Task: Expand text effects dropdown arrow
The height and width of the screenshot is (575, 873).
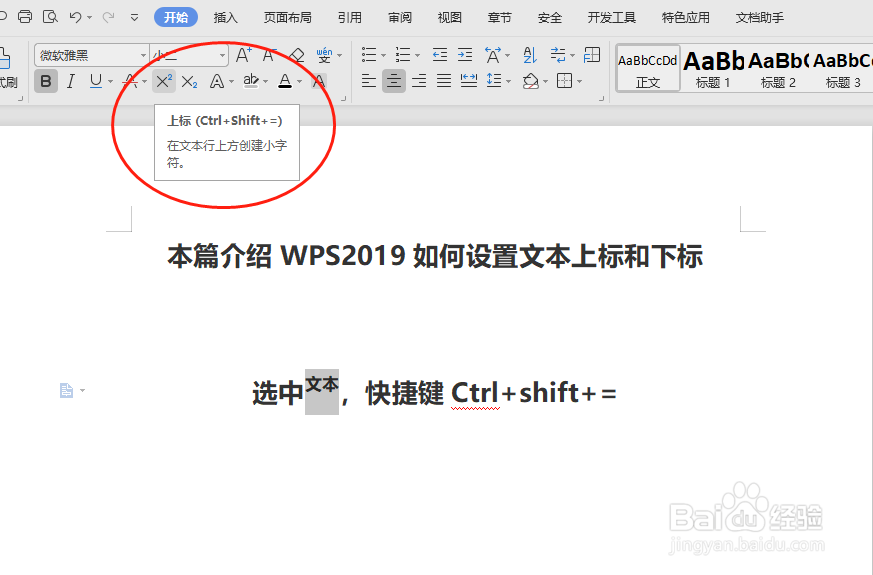Action: tap(232, 82)
